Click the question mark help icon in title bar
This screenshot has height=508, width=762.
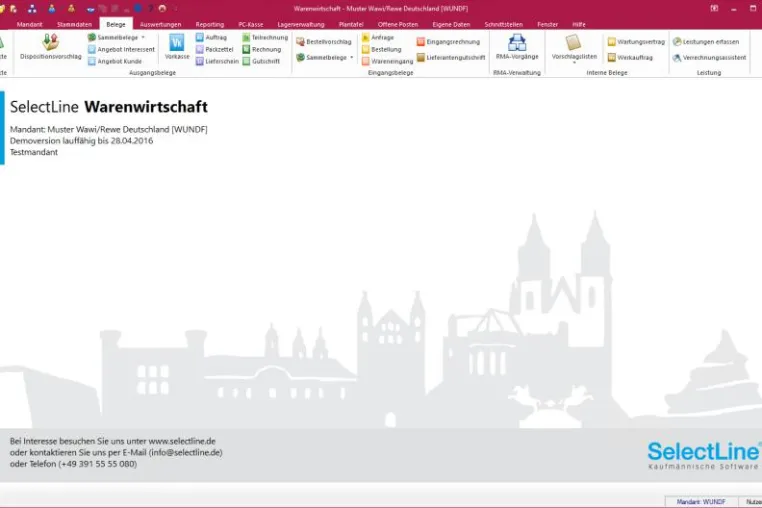pyautogui.click(x=151, y=8)
